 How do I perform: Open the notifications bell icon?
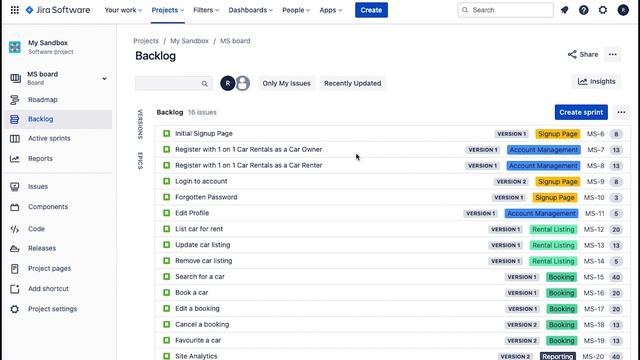564,10
